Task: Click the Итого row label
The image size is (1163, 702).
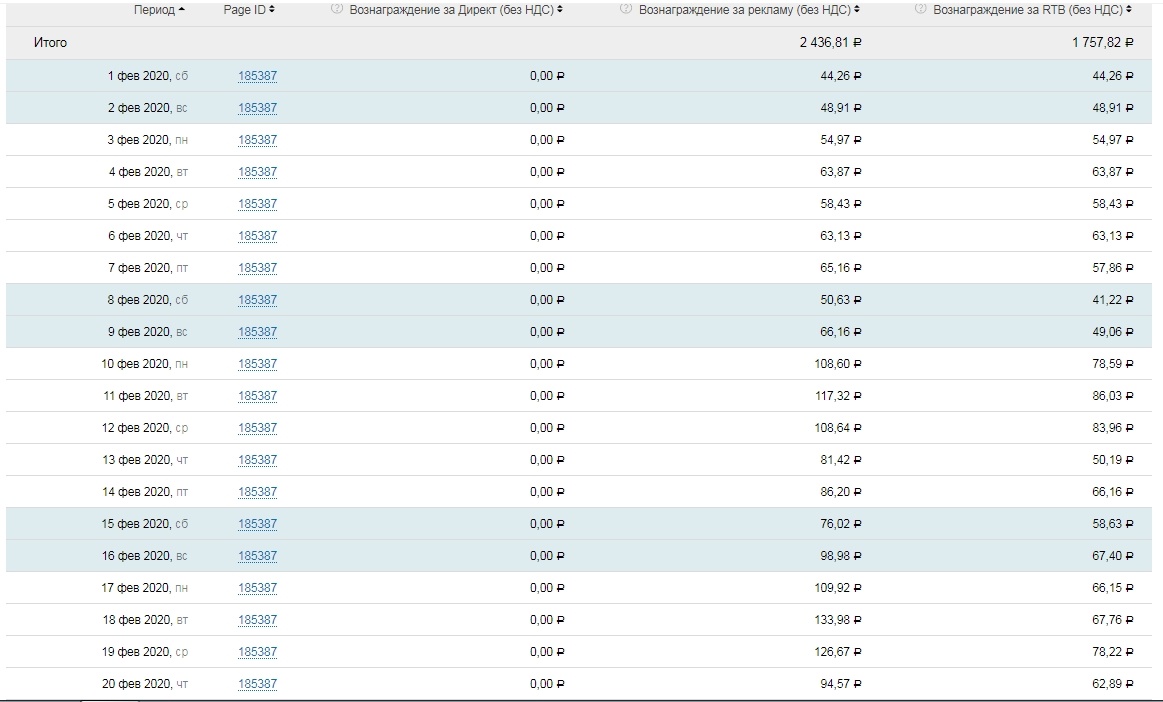Action: (x=50, y=43)
